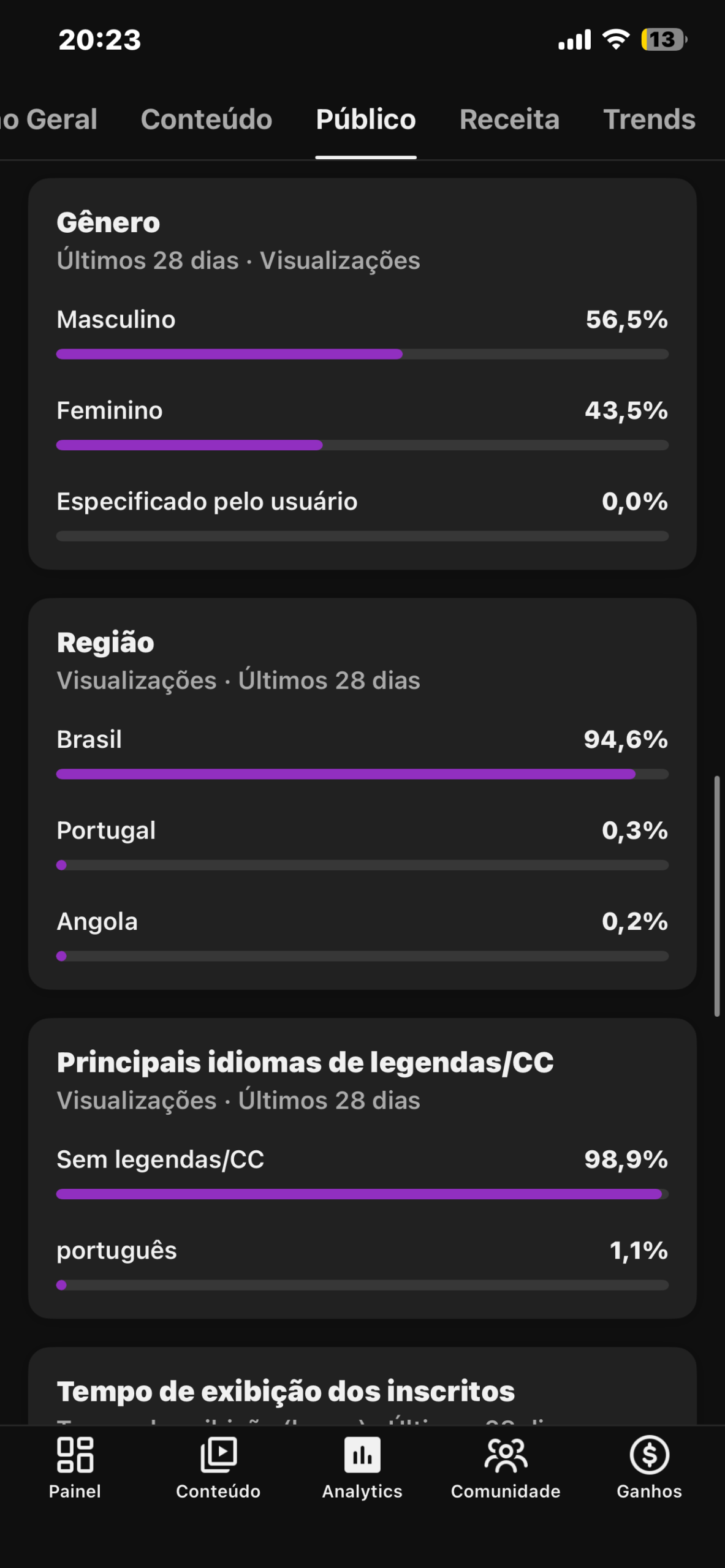Tap the Ganhos dollar icon
The width and height of the screenshot is (725, 1568).
649,1455
